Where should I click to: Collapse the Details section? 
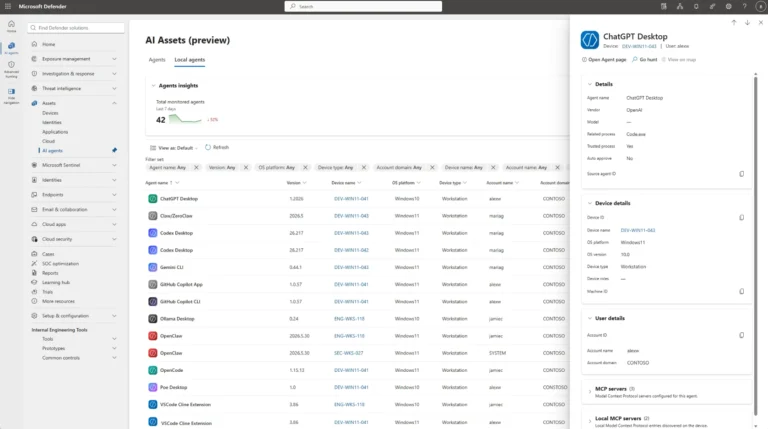(590, 84)
